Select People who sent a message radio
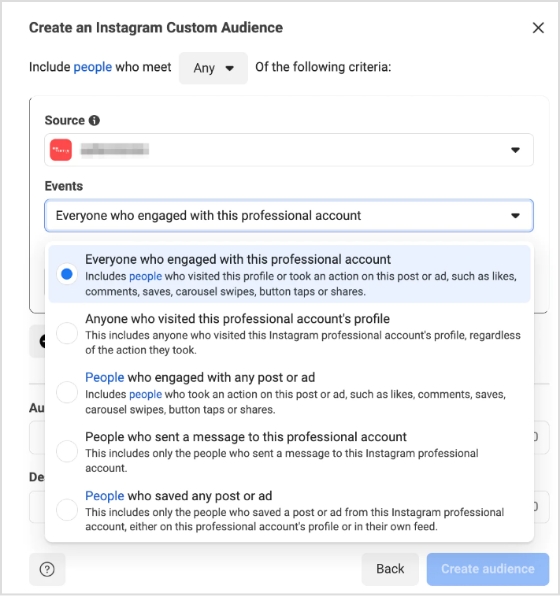Screen dimensions: 560x596 (x=67, y=451)
